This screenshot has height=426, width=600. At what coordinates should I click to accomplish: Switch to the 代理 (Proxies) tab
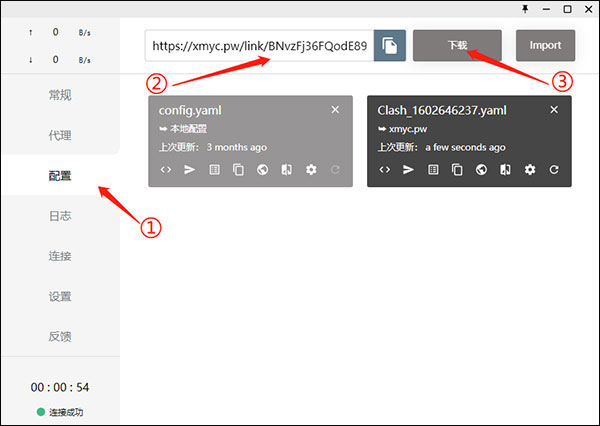click(x=60, y=135)
